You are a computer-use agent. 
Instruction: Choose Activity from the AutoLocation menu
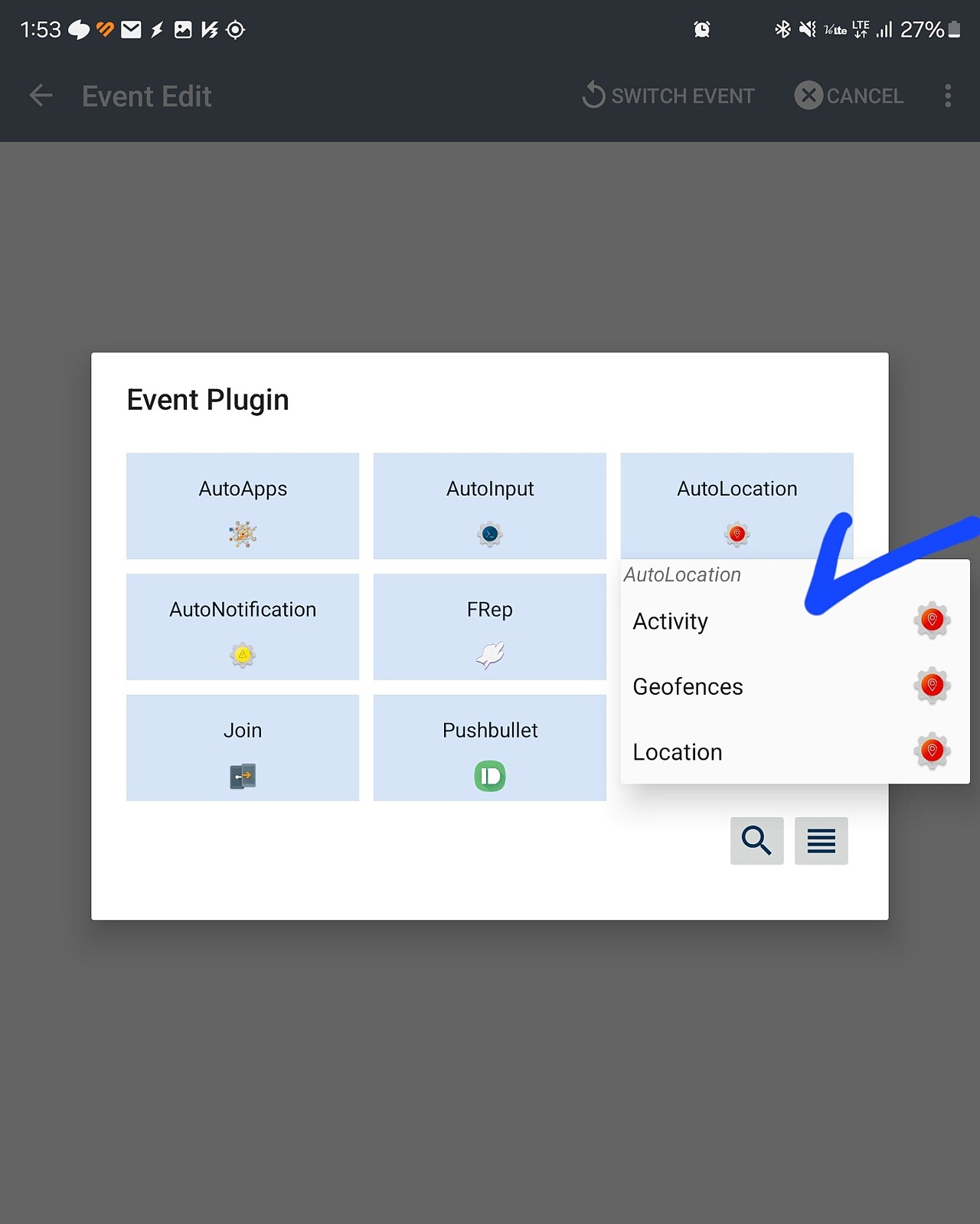[x=795, y=621]
